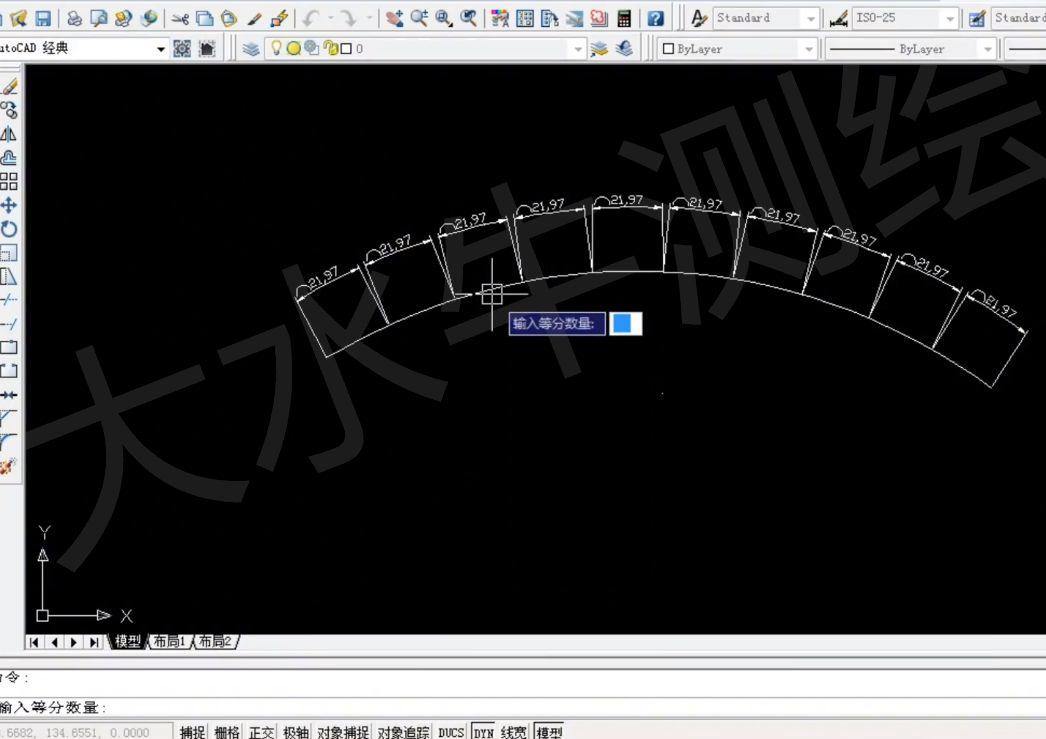Toggle DYN dynamic input
The height and width of the screenshot is (739, 1046).
(483, 732)
